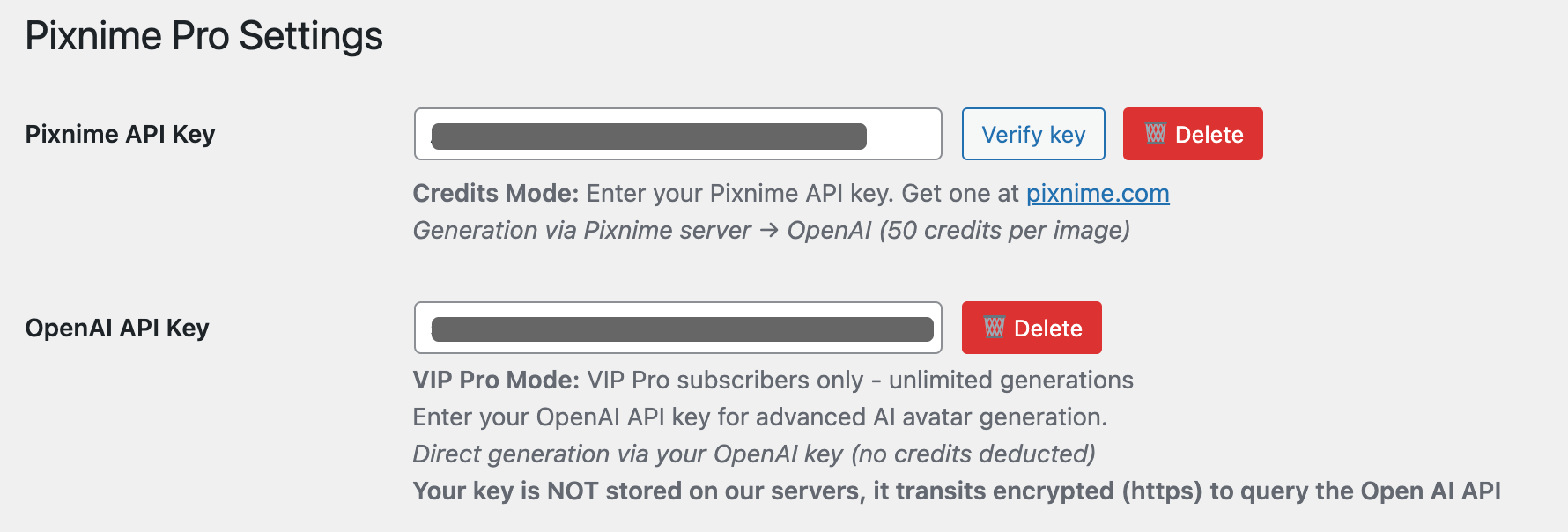The width and height of the screenshot is (1568, 532).
Task: Click the unlimited generations text
Action: point(1011,381)
